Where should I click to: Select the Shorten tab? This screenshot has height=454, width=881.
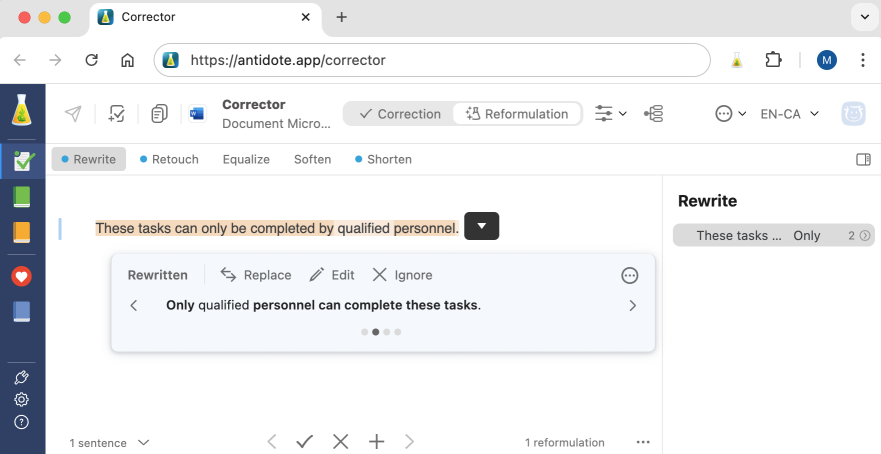[x=383, y=160]
